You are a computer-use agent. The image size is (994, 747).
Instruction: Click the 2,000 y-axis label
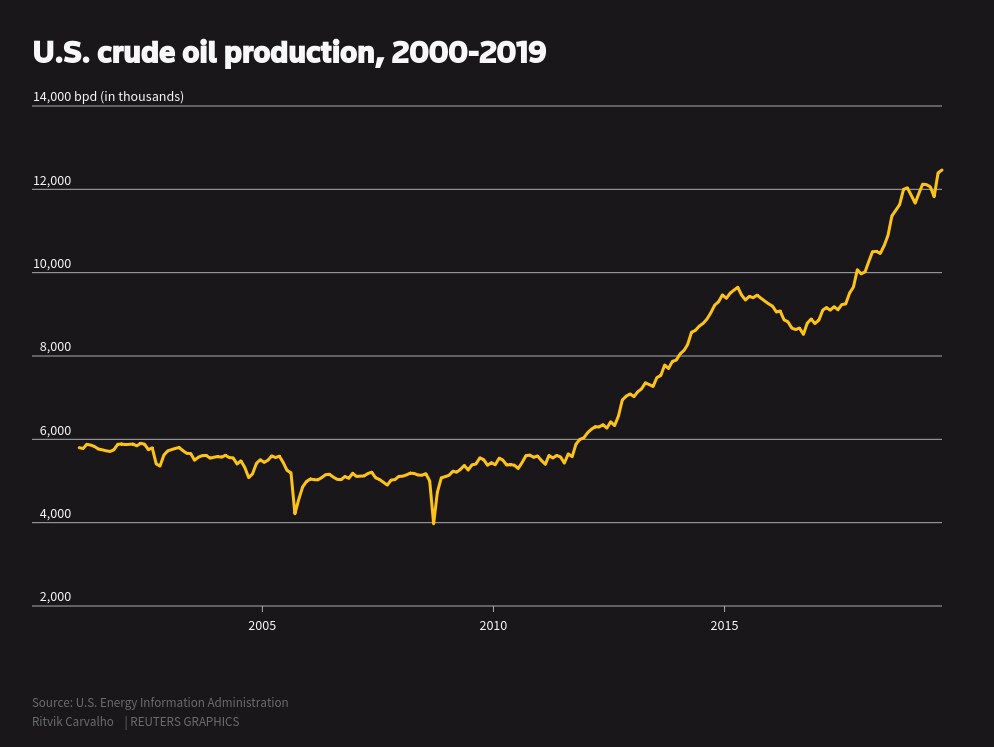[55, 597]
